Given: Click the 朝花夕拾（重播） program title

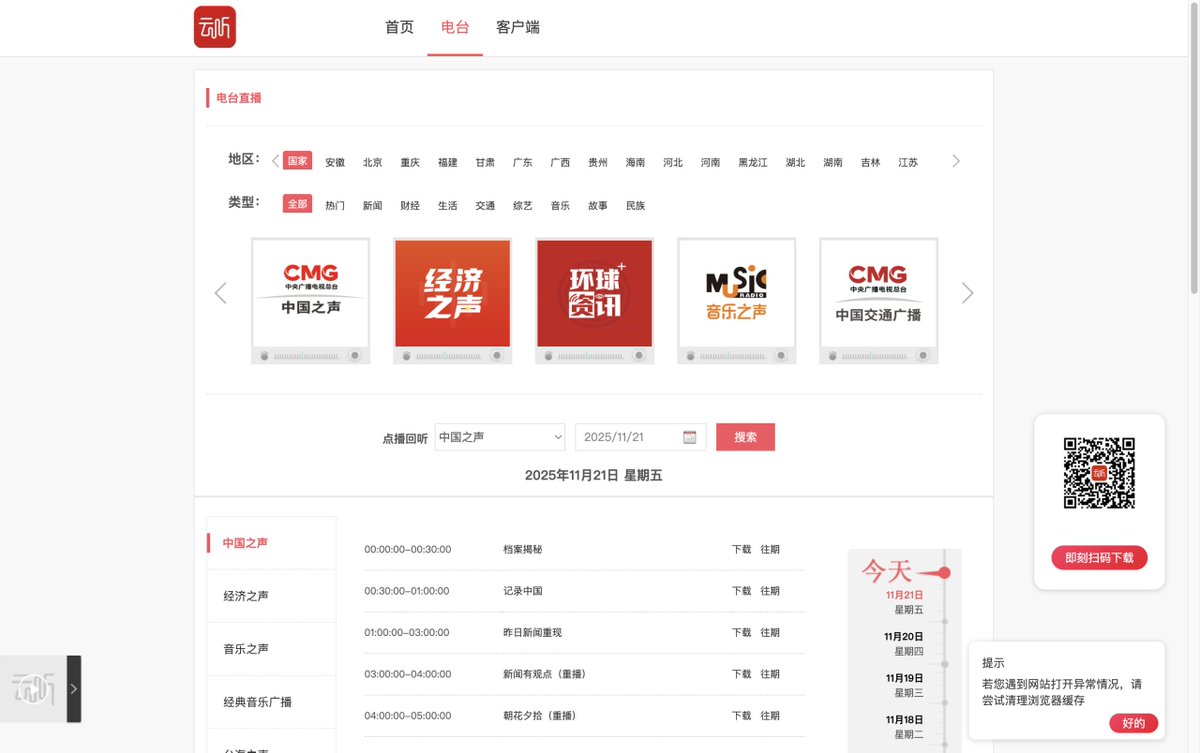Looking at the screenshot, I should pos(540,716).
